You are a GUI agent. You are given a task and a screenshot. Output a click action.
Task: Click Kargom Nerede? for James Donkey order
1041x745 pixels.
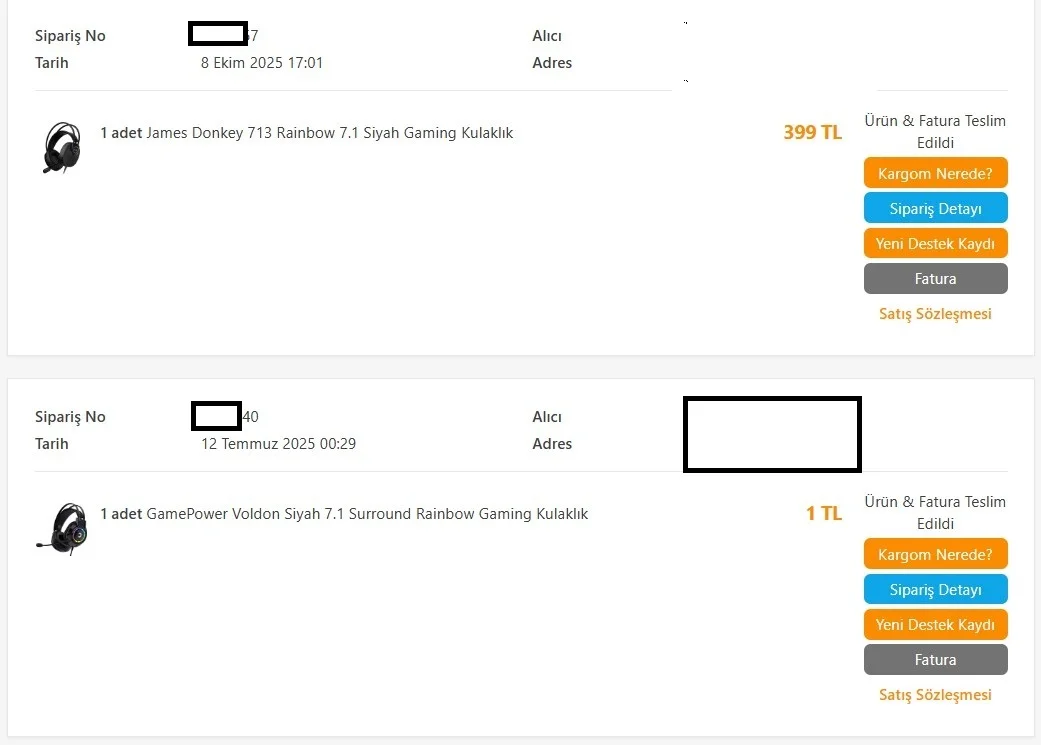935,173
